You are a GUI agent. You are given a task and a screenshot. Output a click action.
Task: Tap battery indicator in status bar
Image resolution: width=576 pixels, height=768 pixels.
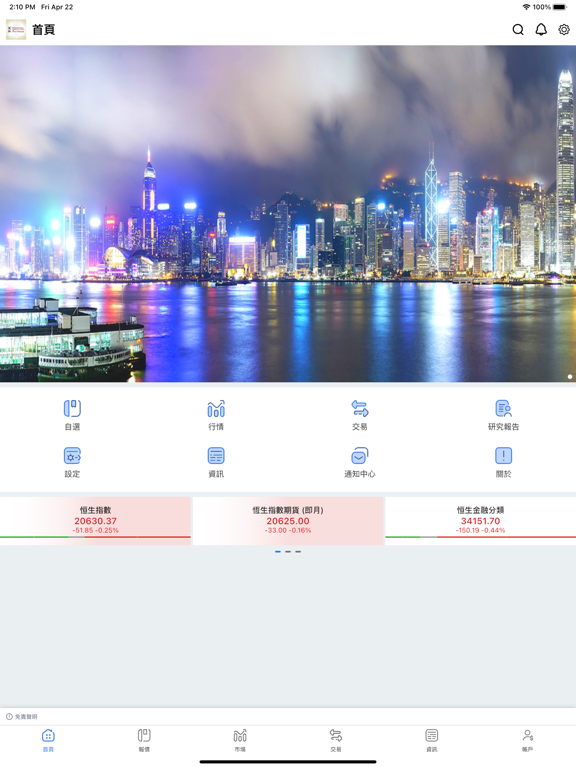pos(559,7)
